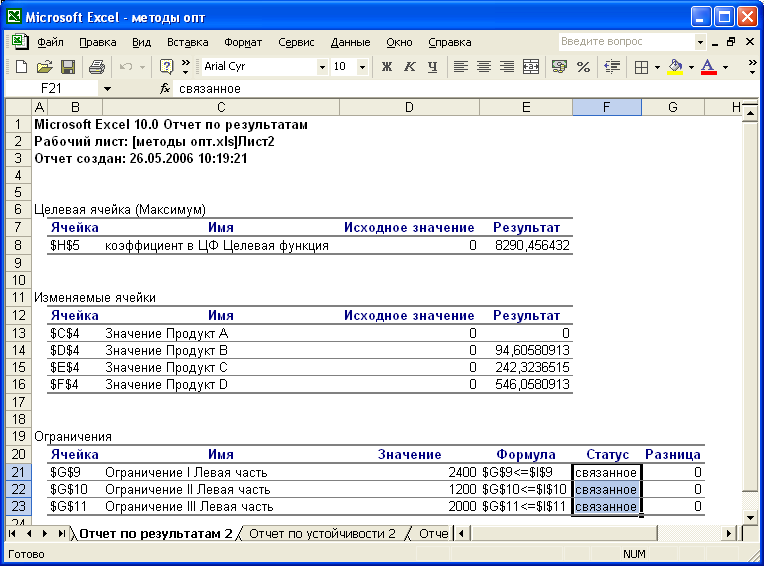Select the cell with 8290,456432 result
The height and width of the screenshot is (566, 764).
click(x=526, y=245)
